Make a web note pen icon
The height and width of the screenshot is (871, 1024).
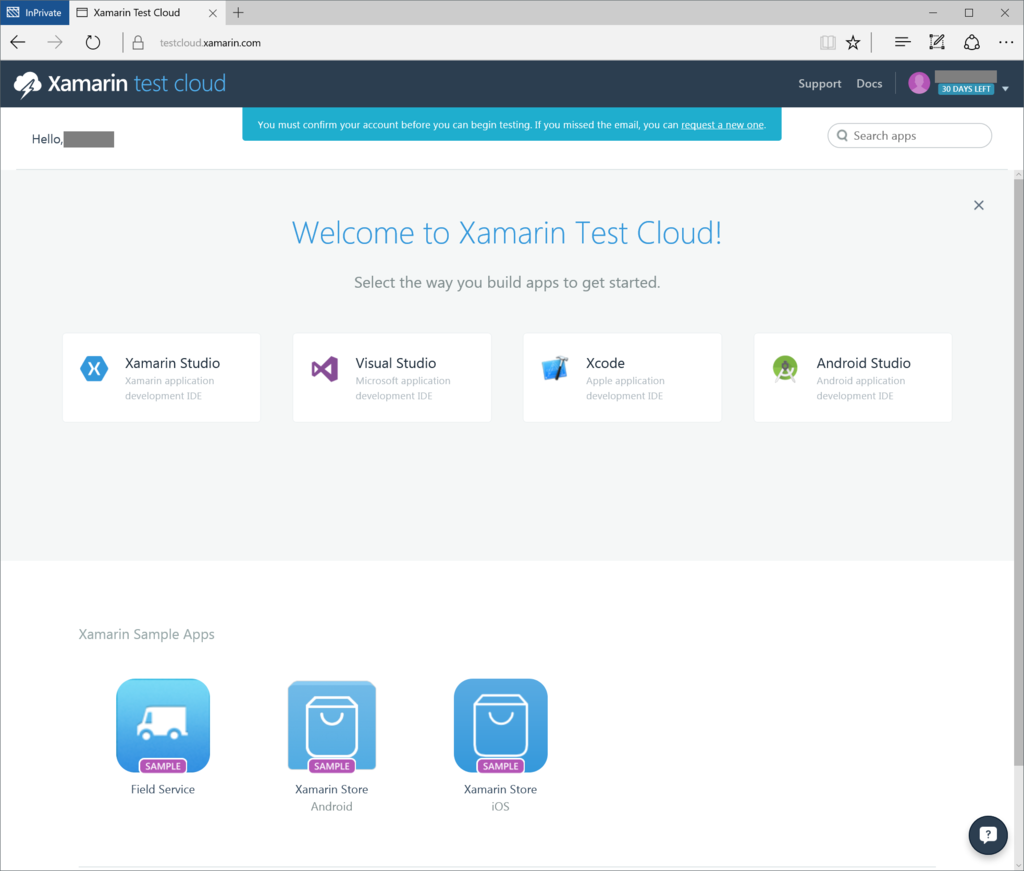pos(936,42)
